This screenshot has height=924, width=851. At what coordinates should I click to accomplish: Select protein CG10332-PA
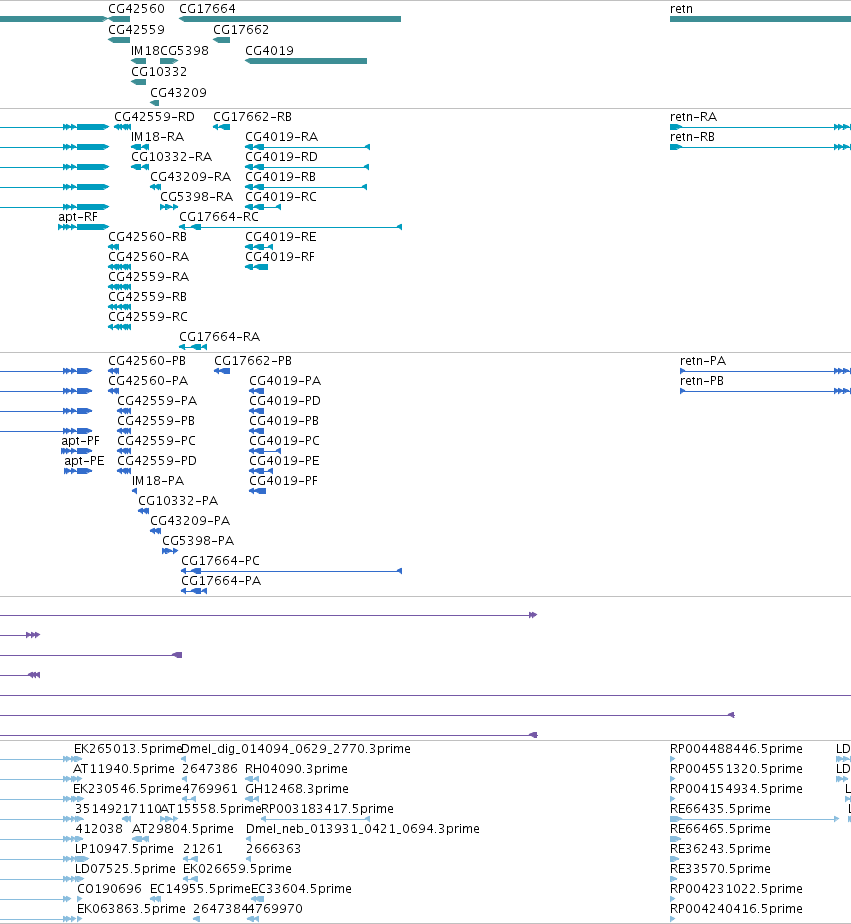pos(178,501)
